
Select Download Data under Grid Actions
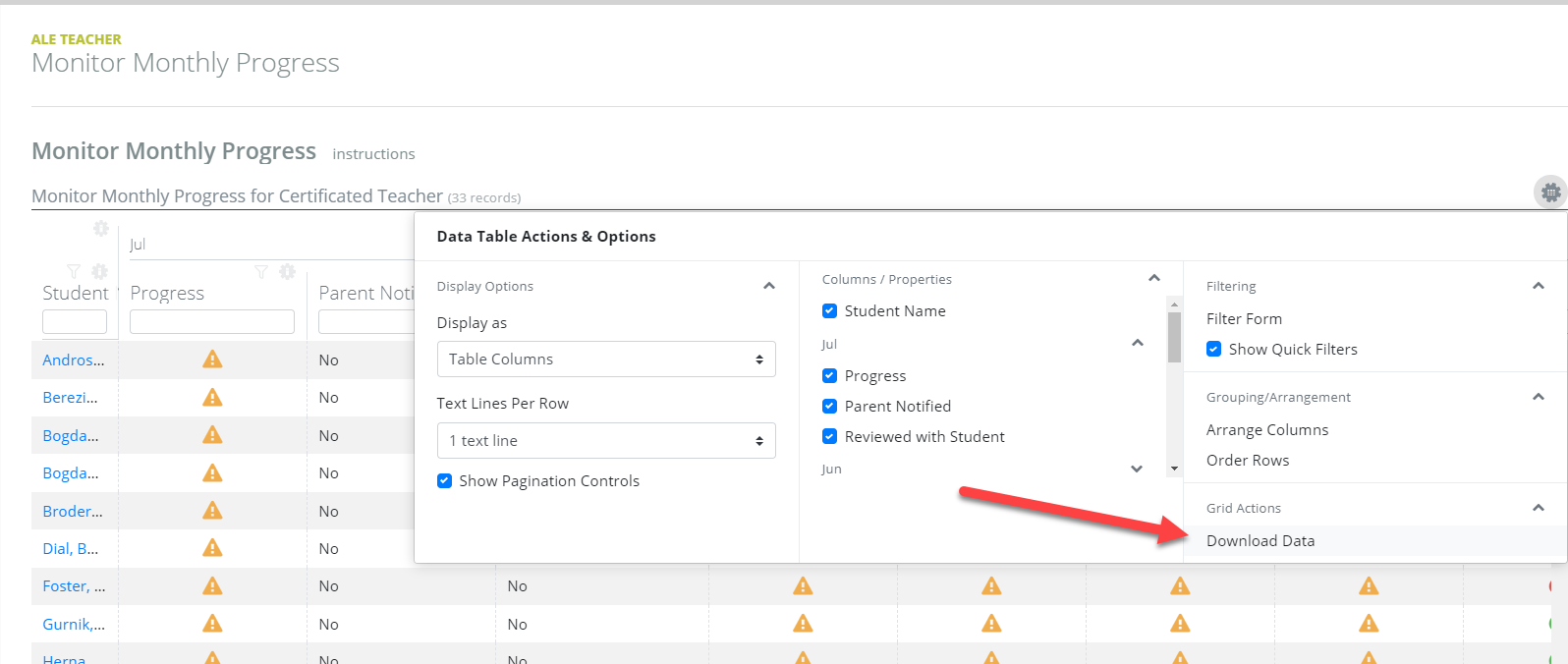click(x=1260, y=541)
